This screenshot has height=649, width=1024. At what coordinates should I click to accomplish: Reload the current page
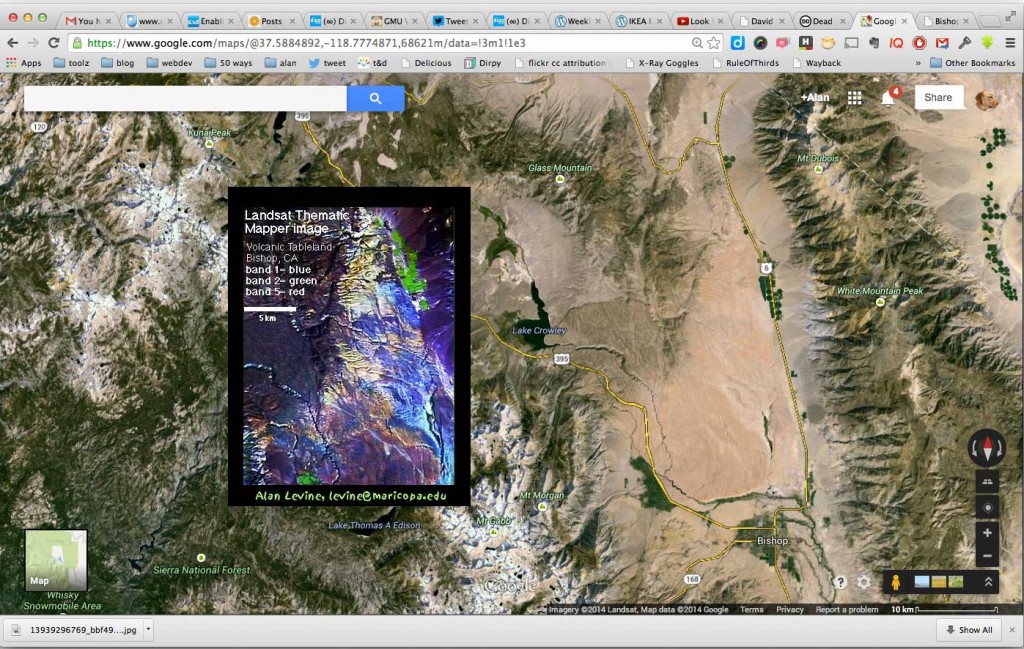pos(54,43)
